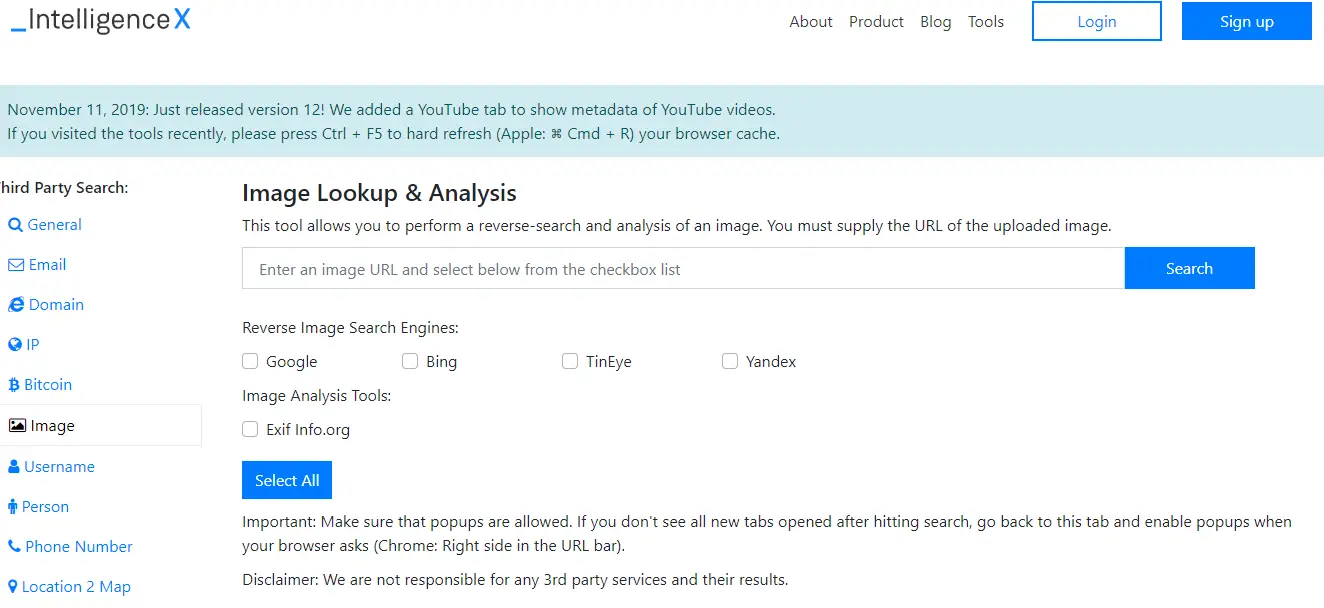Click the Domain browser icon
The image size is (1324, 608).
(16, 305)
